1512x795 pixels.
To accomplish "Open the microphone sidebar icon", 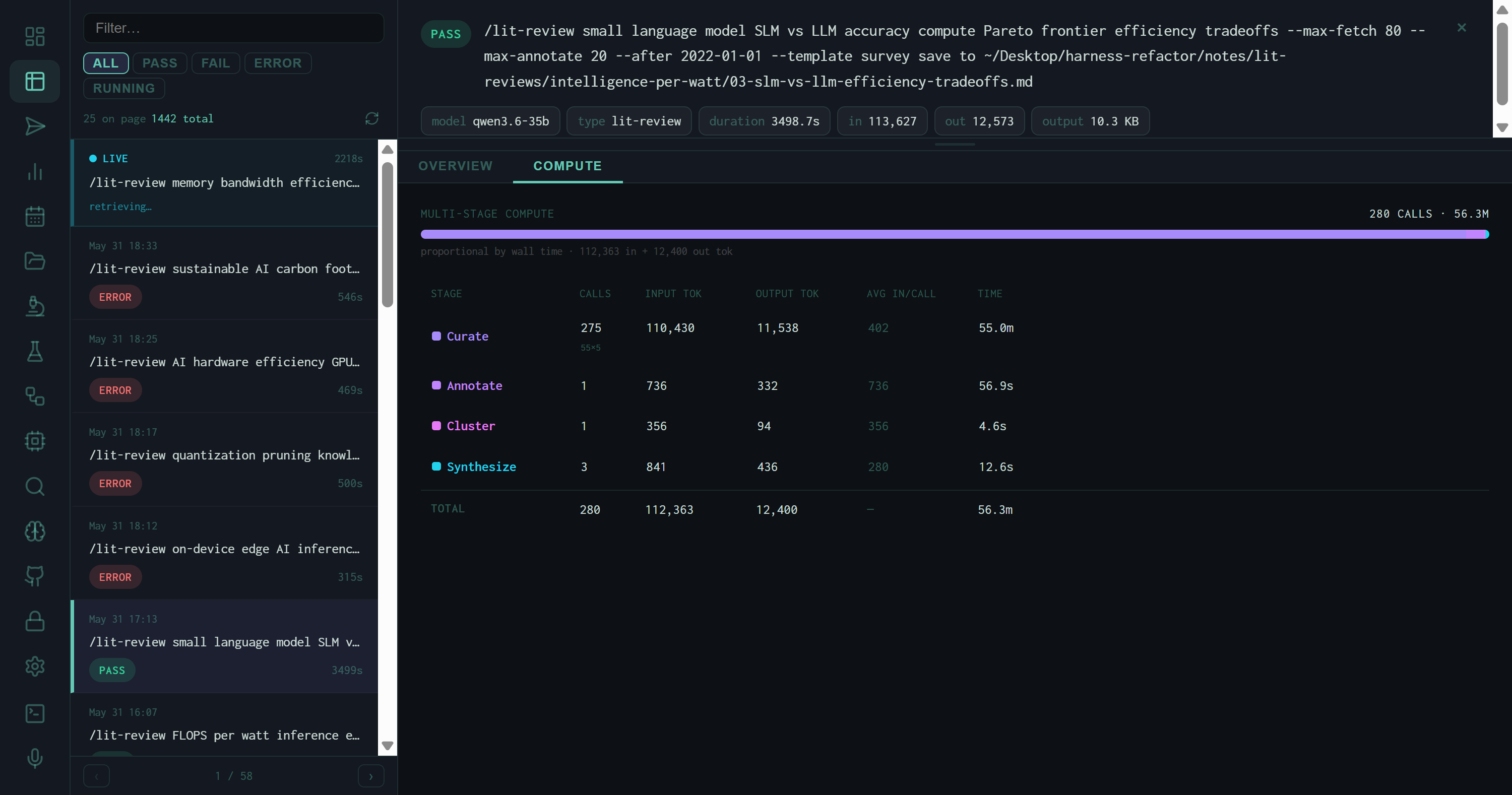I will (35, 758).
